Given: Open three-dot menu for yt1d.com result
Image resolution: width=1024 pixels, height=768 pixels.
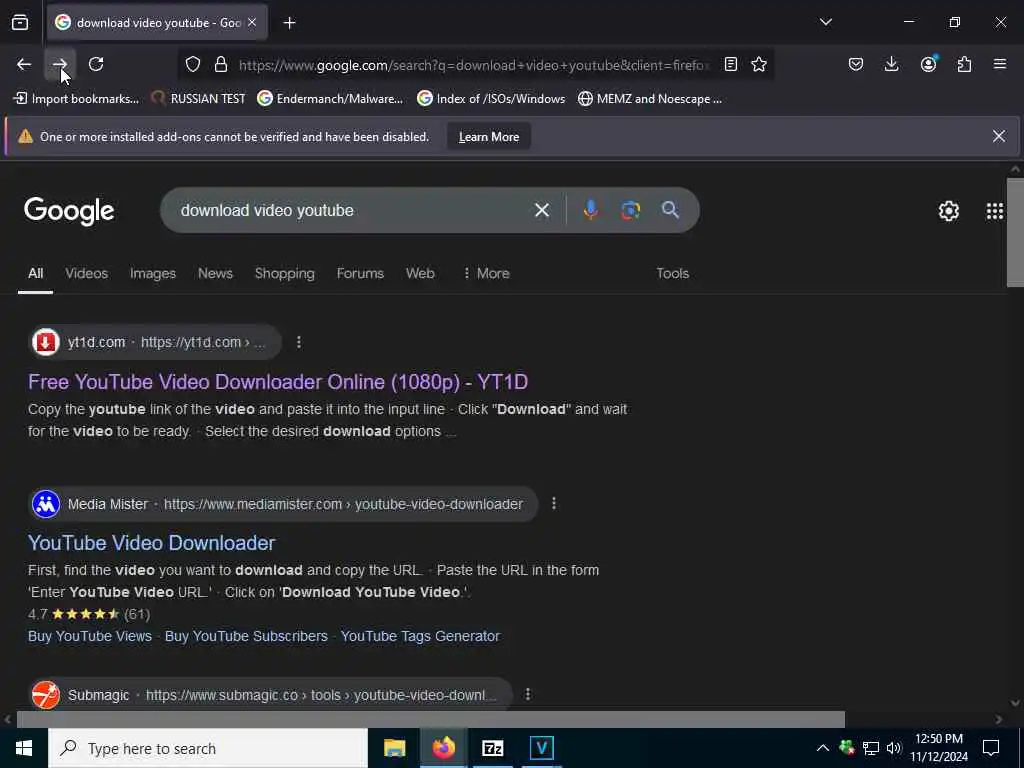Looking at the screenshot, I should click(x=298, y=342).
